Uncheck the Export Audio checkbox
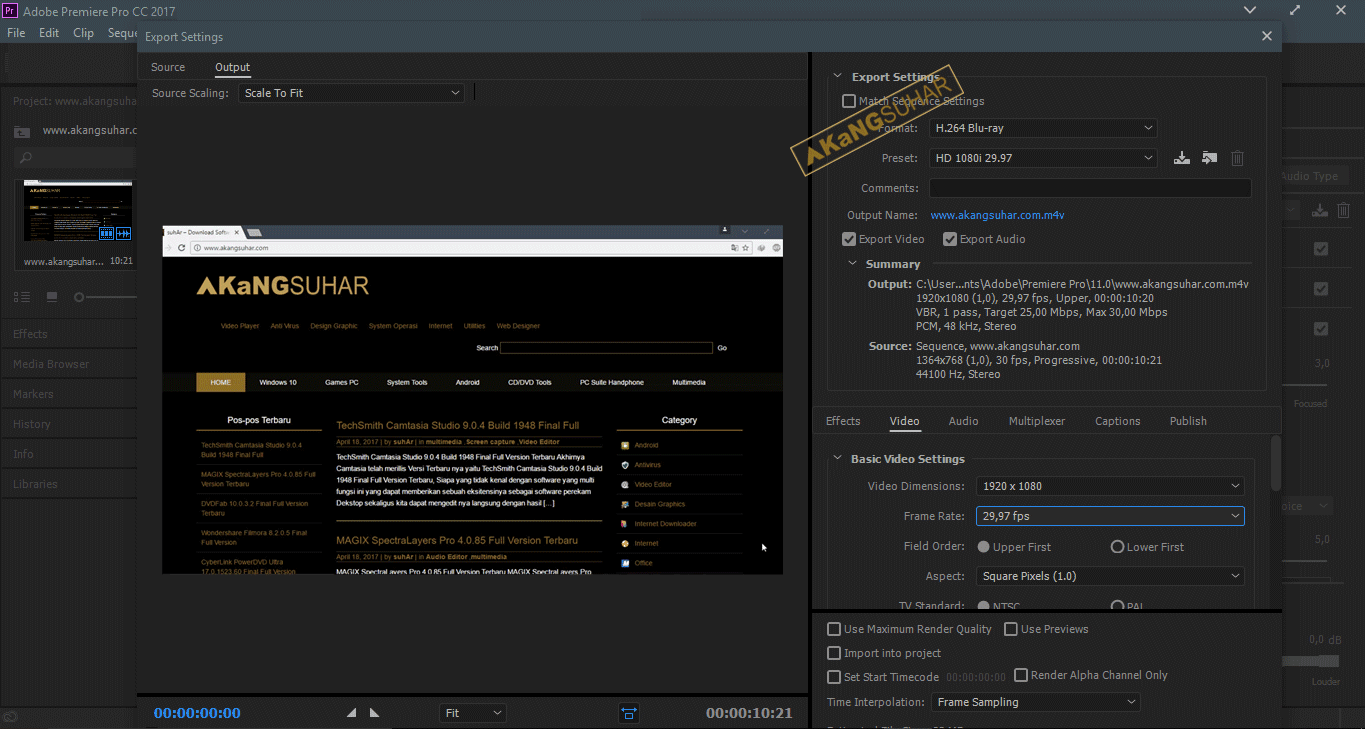This screenshot has width=1365, height=729. [x=950, y=239]
